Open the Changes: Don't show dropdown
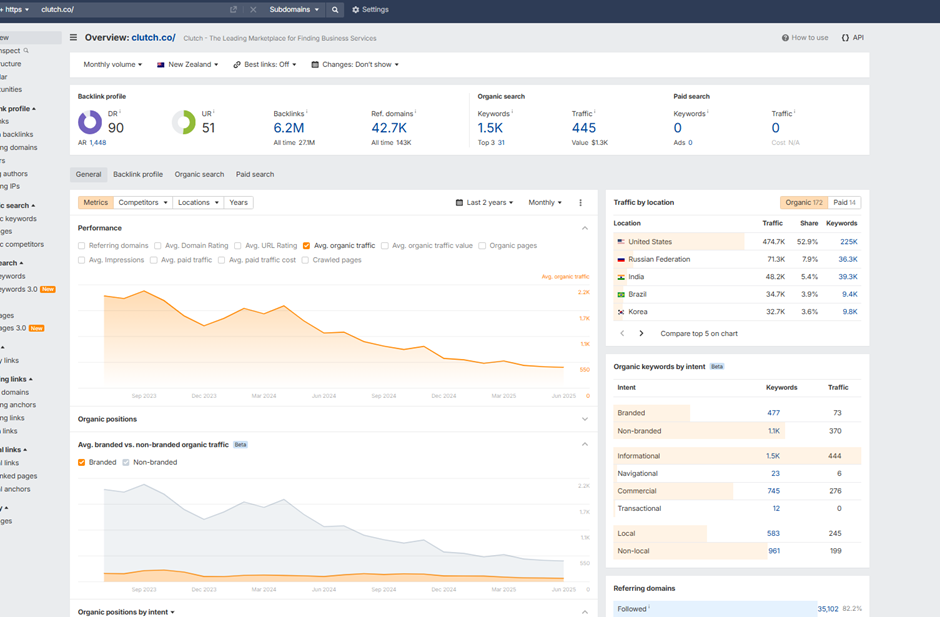Screen dimensions: 940x617 point(355,65)
